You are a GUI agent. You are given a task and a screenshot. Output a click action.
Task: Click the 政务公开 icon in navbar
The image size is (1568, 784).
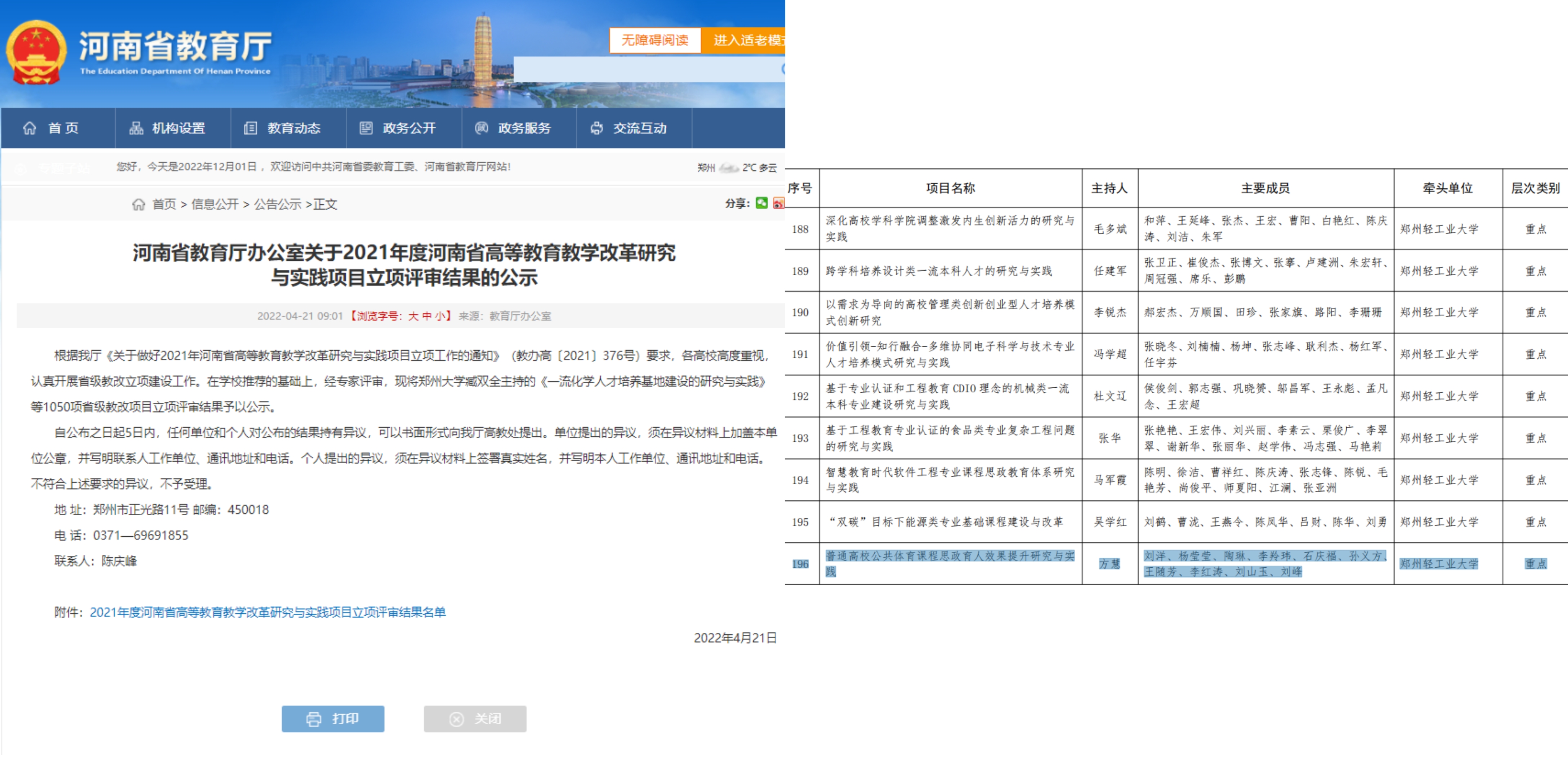click(366, 128)
